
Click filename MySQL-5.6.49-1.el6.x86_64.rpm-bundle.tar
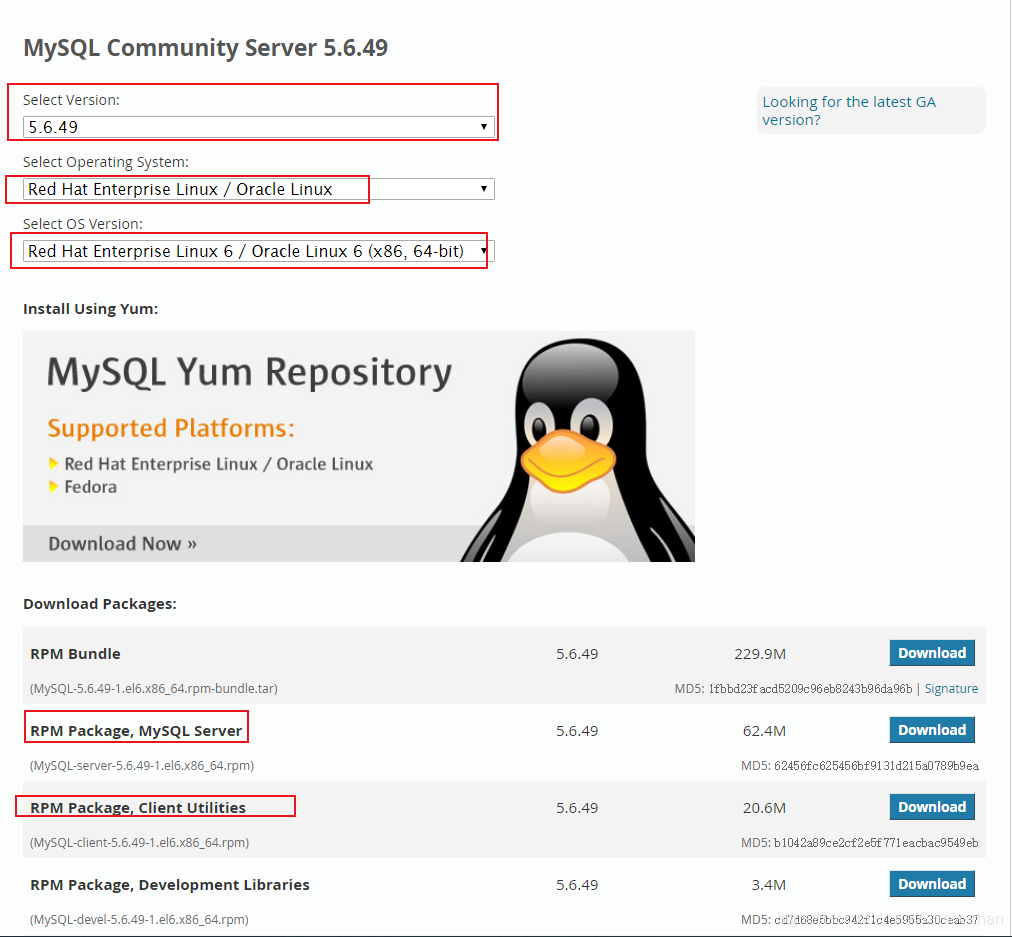[x=154, y=689]
